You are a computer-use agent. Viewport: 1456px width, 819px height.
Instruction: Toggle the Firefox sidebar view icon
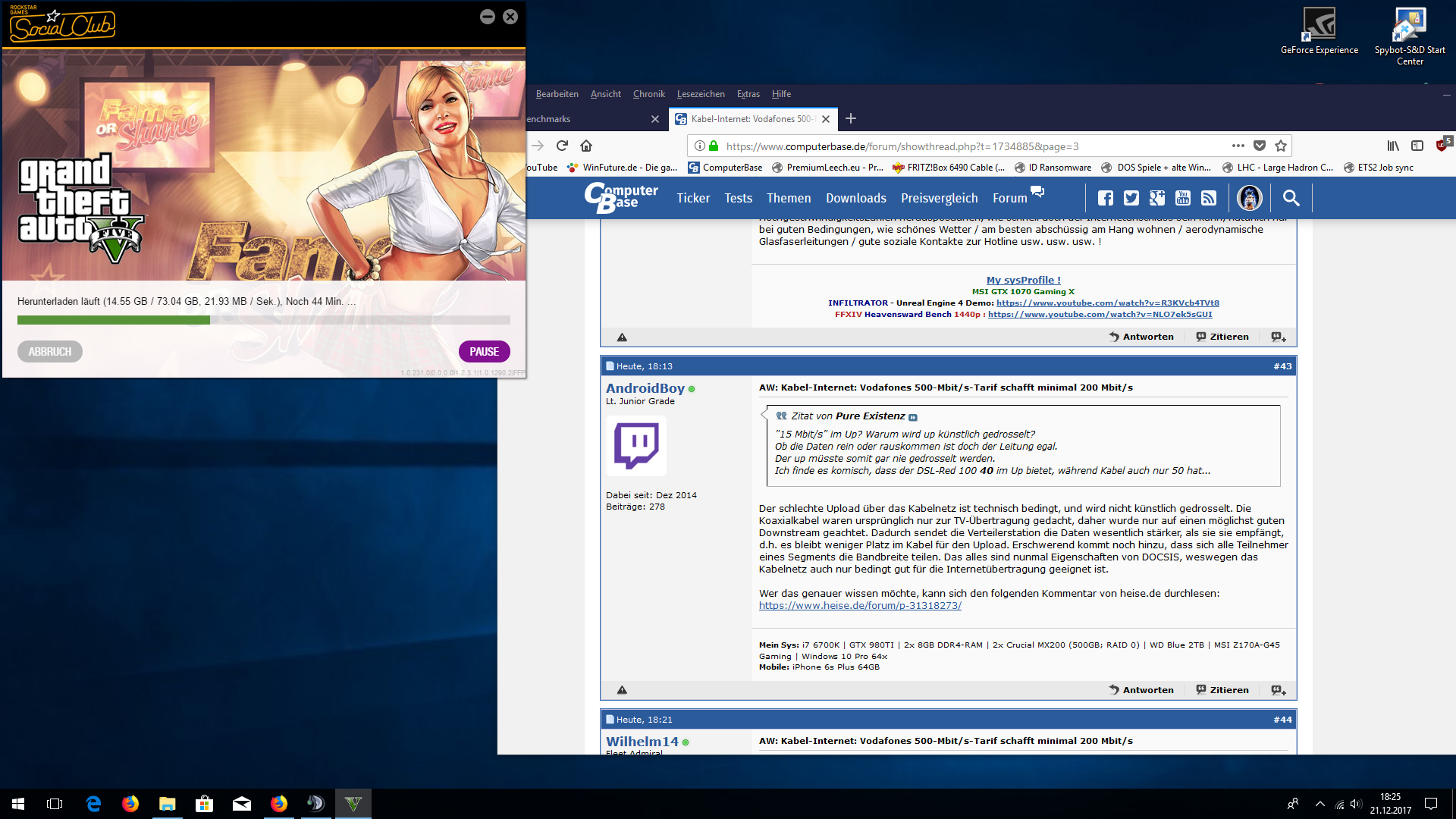pos(1417,146)
